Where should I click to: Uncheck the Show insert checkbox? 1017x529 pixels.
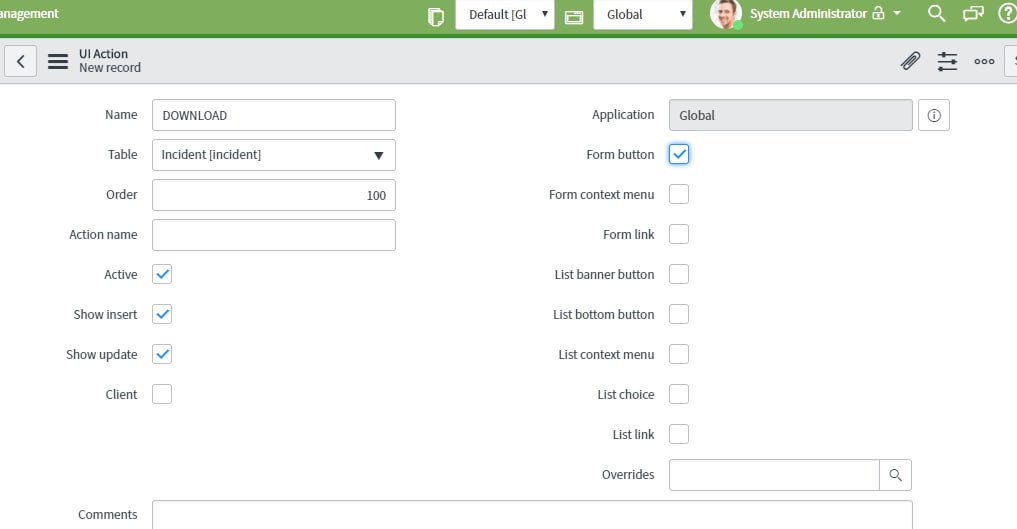[162, 314]
